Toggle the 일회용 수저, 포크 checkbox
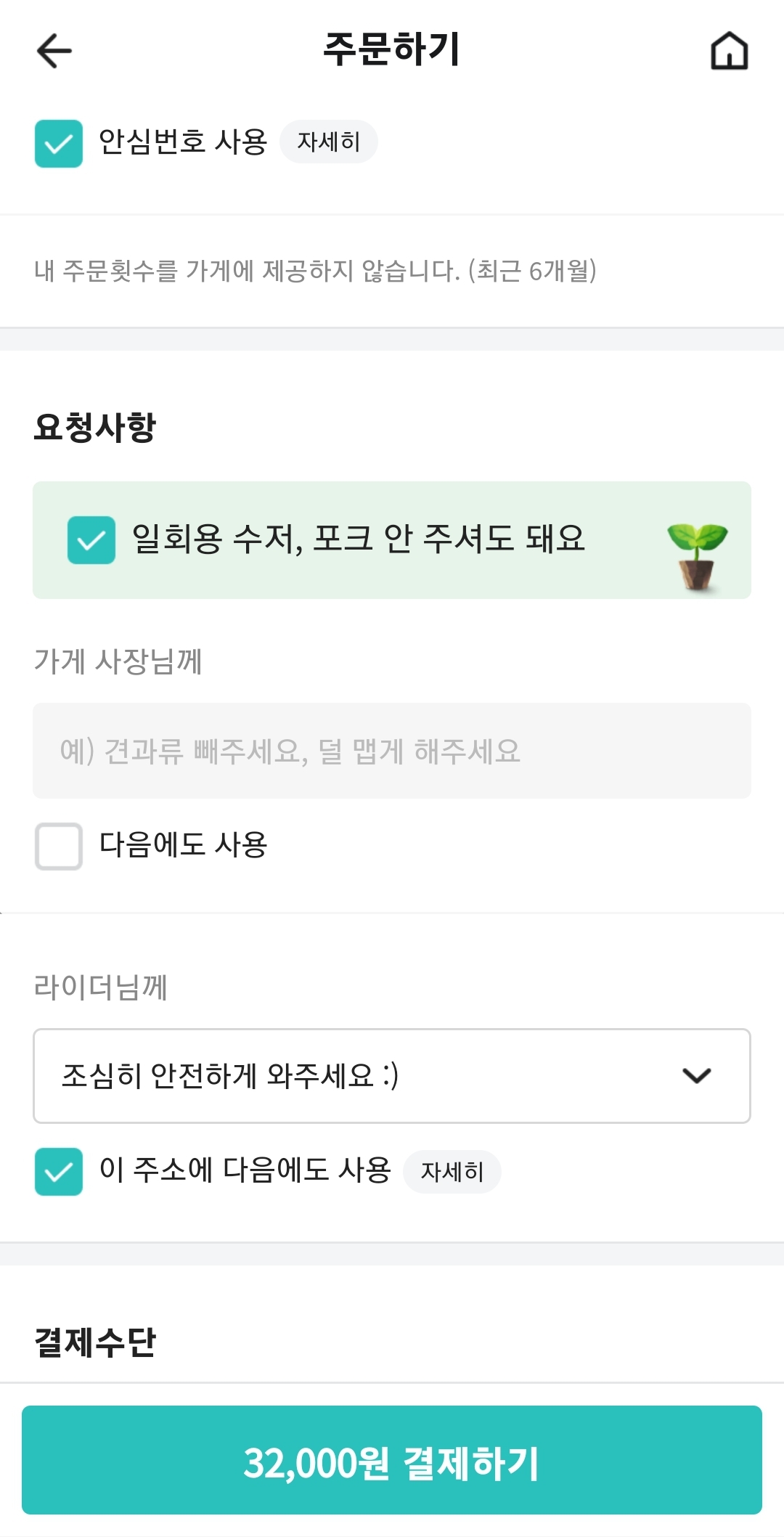This screenshot has width=784, height=1537. pyautogui.click(x=91, y=540)
